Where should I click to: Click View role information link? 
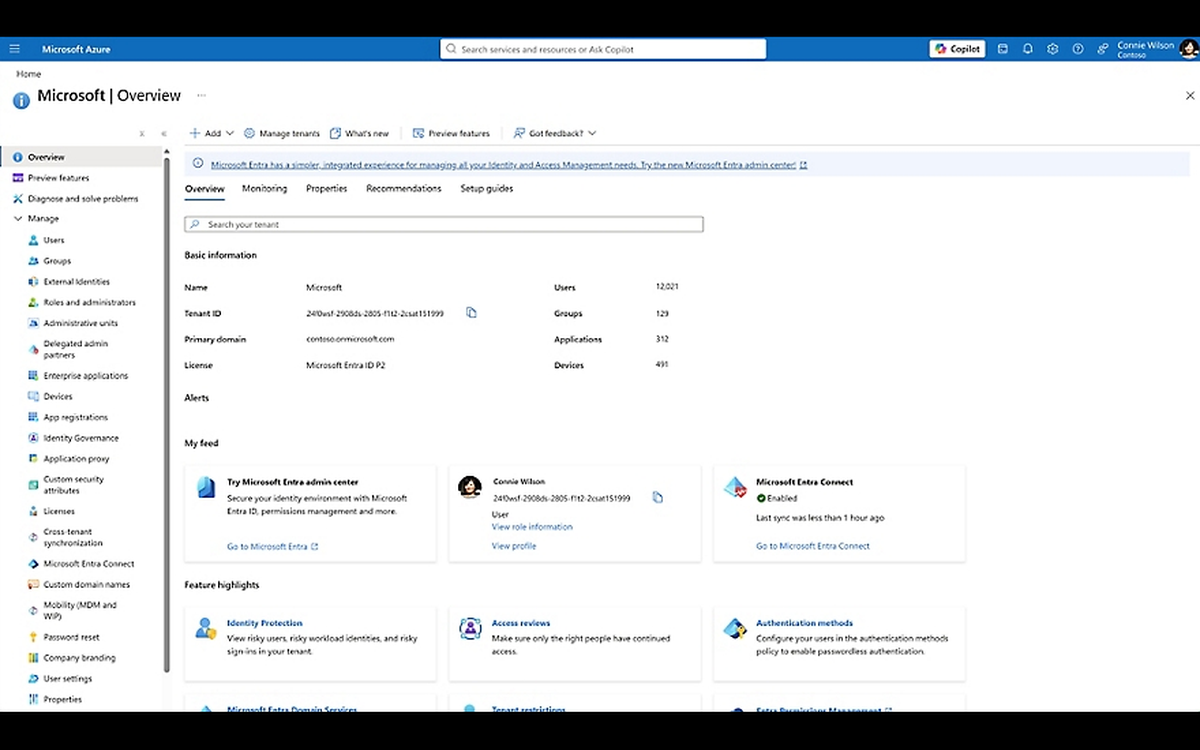(532, 527)
